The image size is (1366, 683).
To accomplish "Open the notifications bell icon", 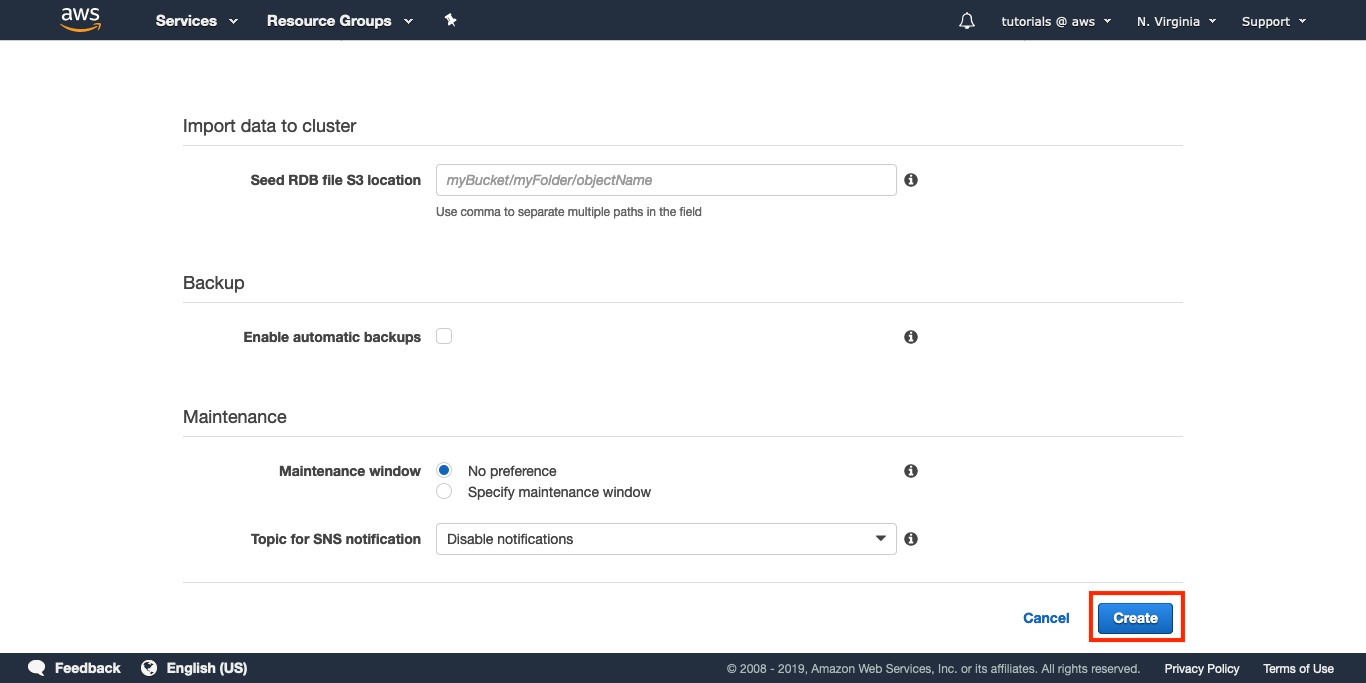I will (966, 21).
